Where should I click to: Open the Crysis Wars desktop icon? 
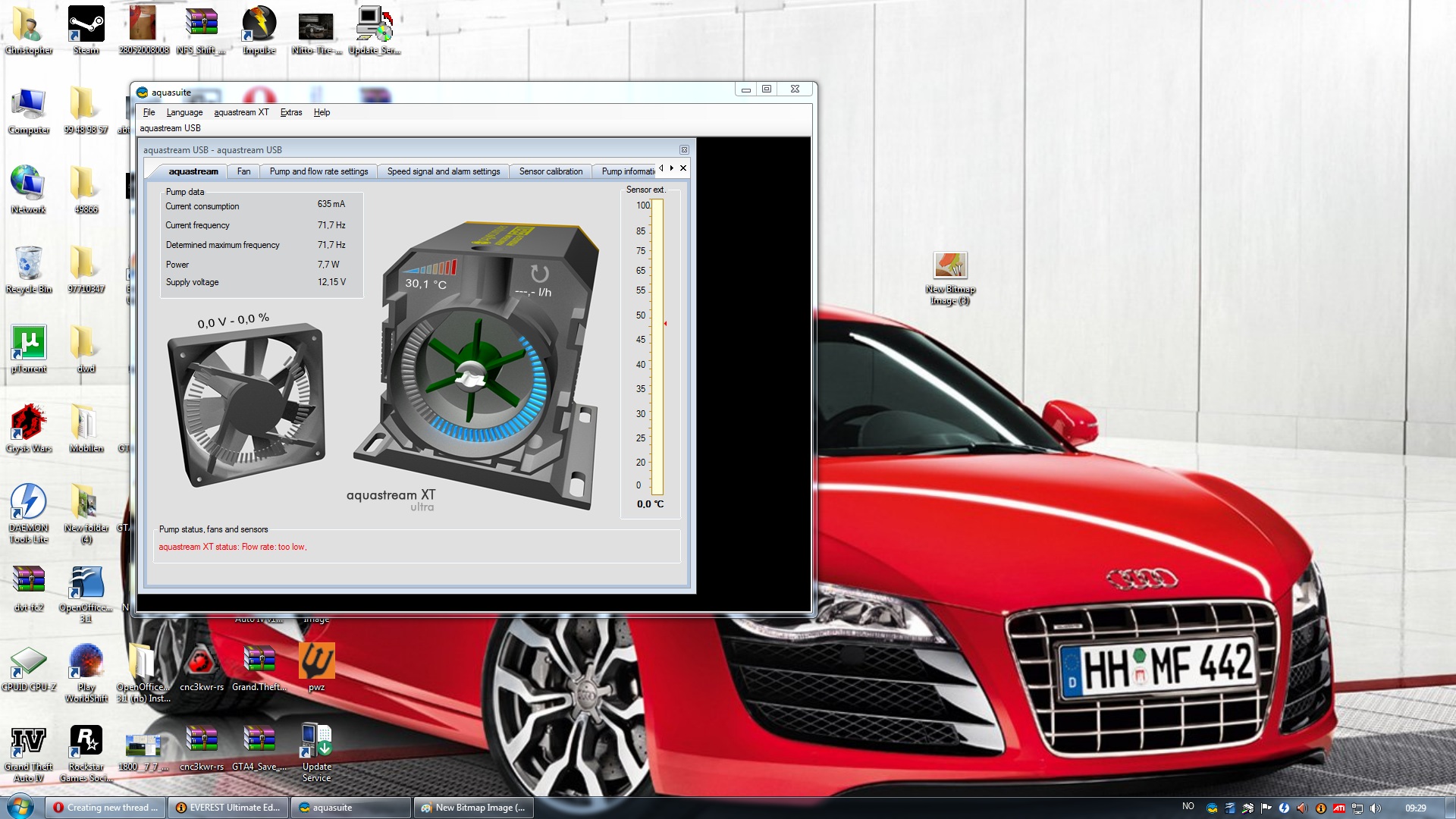tap(29, 423)
